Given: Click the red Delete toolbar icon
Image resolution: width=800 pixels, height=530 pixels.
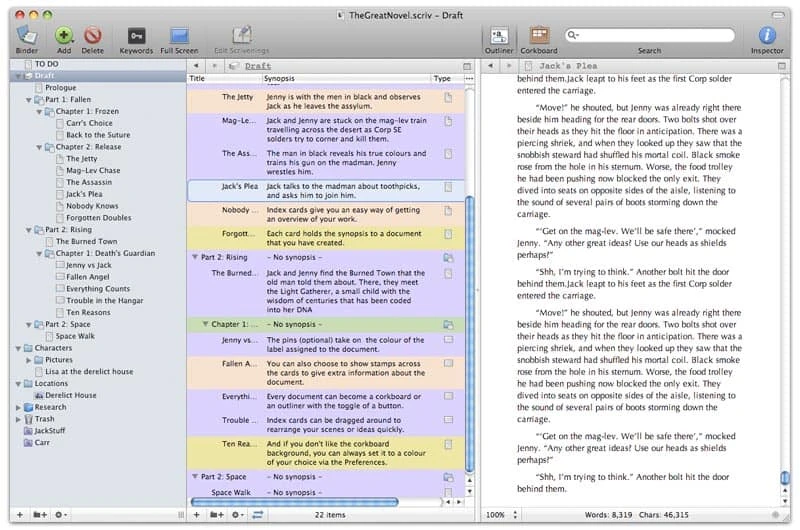Looking at the screenshot, I should 92,36.
